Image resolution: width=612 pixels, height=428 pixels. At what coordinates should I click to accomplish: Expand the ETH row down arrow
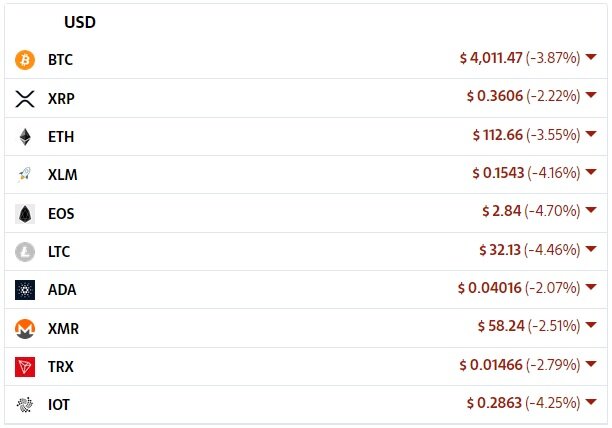(x=591, y=134)
